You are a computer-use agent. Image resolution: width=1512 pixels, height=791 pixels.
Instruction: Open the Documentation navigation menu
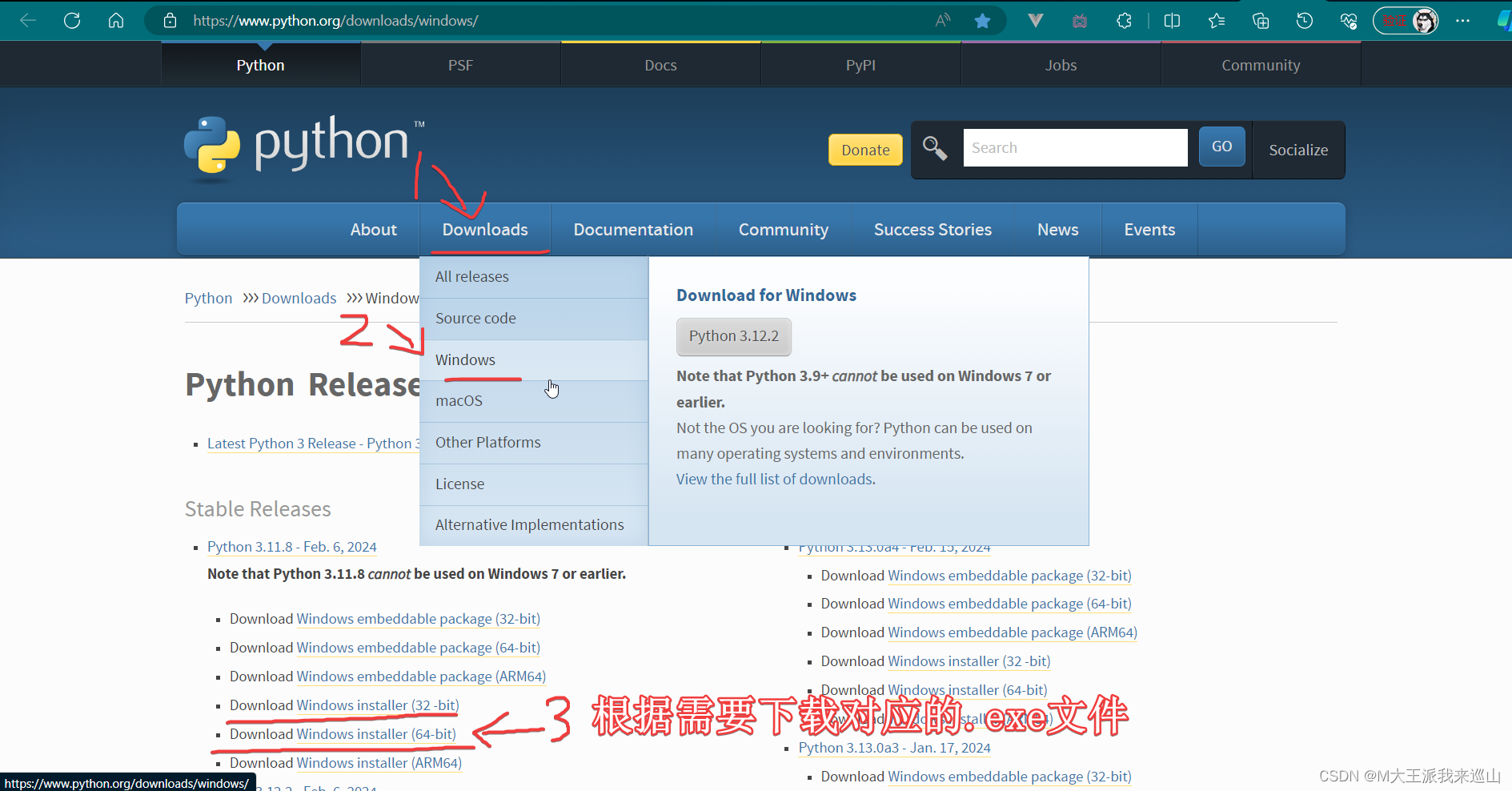pyautogui.click(x=633, y=230)
